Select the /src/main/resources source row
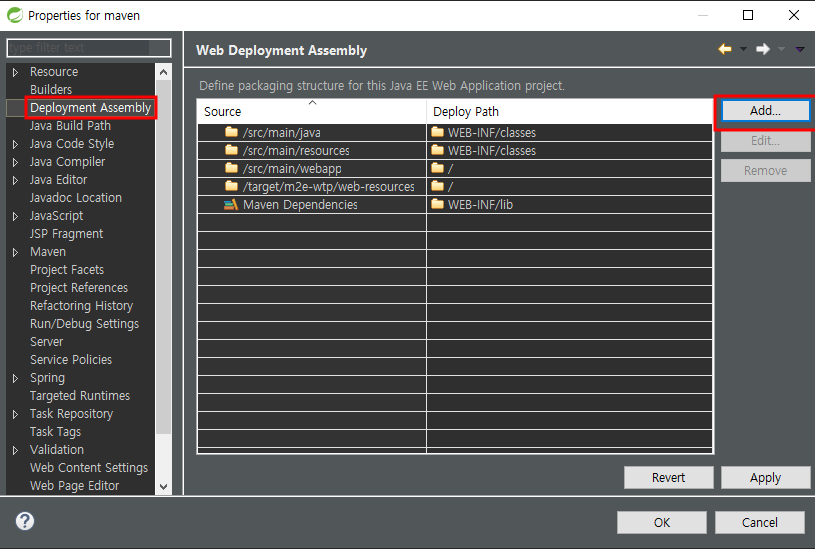 tap(312, 150)
